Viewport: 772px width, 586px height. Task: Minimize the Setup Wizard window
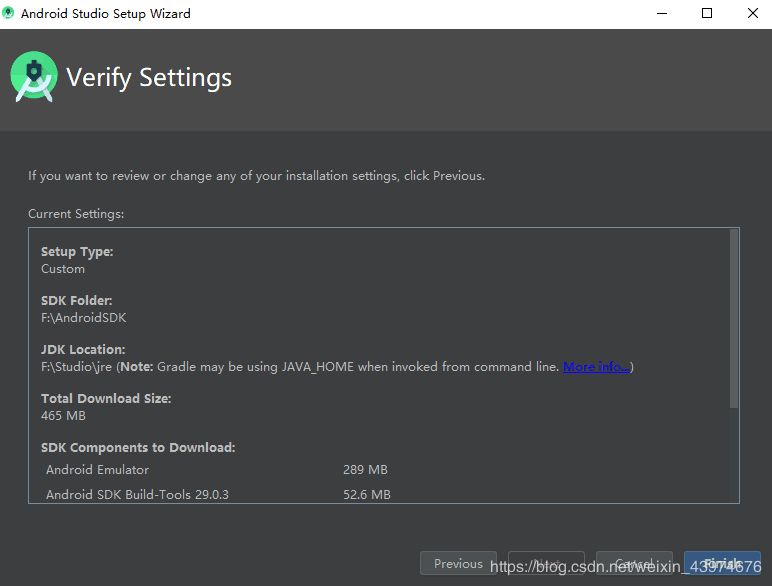coord(661,14)
